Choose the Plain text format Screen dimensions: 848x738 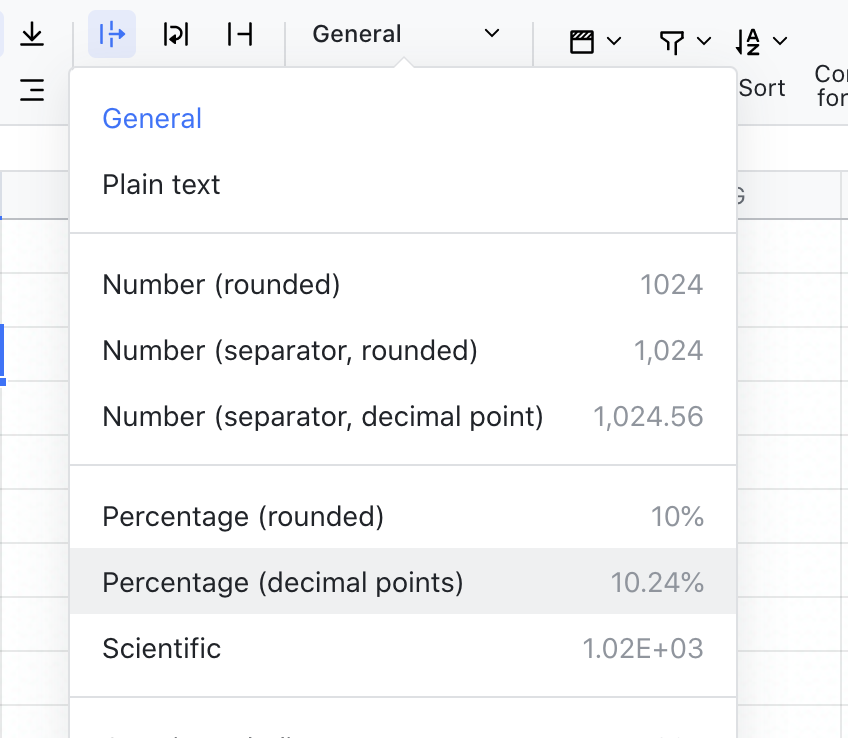point(161,185)
